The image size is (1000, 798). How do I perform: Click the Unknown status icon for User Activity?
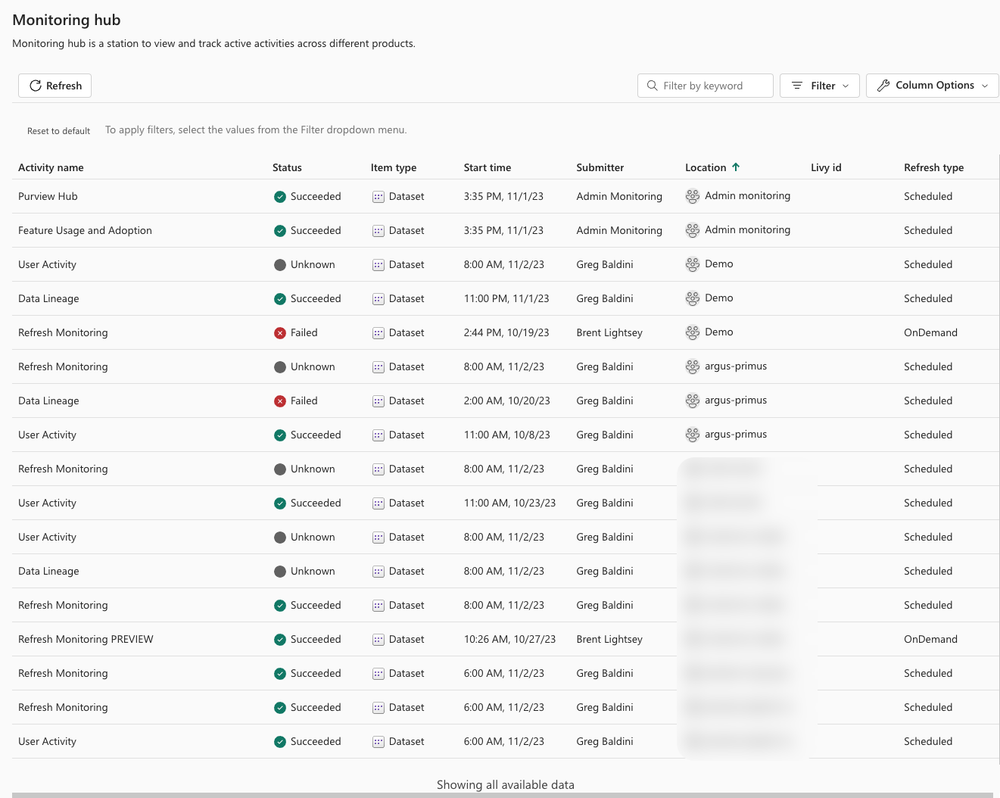point(279,264)
